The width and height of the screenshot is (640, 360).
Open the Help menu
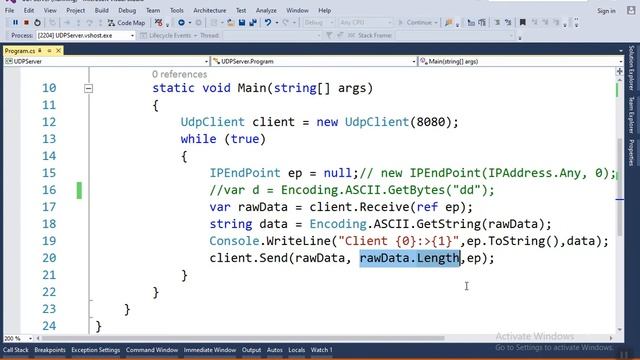pyautogui.click(x=324, y=11)
